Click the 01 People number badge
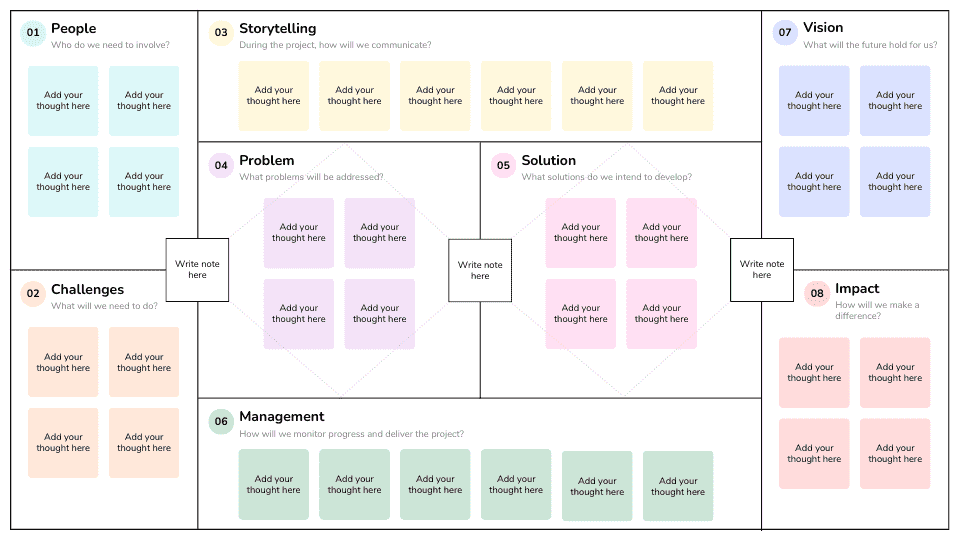The image size is (960, 540). (x=33, y=33)
